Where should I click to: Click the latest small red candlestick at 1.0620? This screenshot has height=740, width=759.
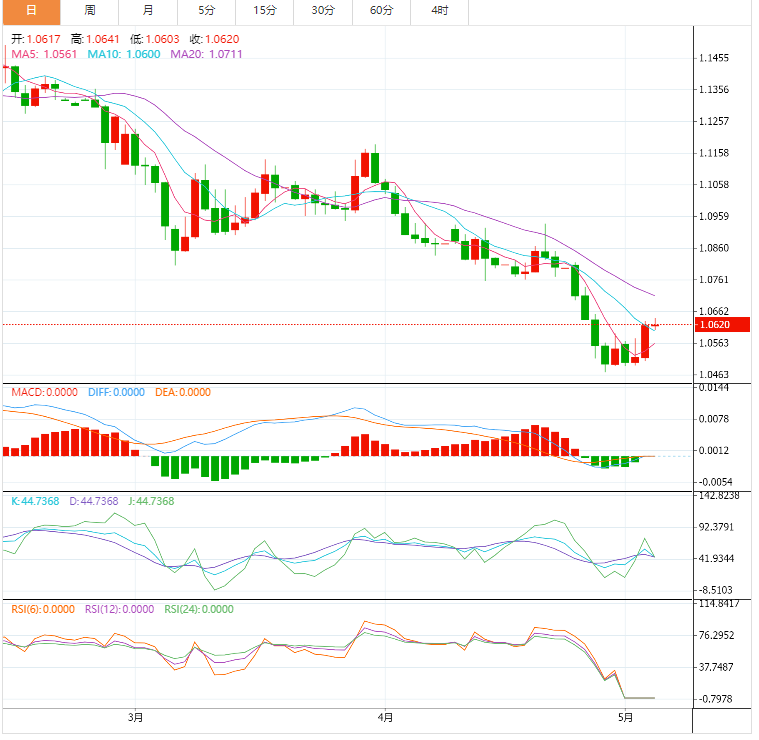[655, 324]
